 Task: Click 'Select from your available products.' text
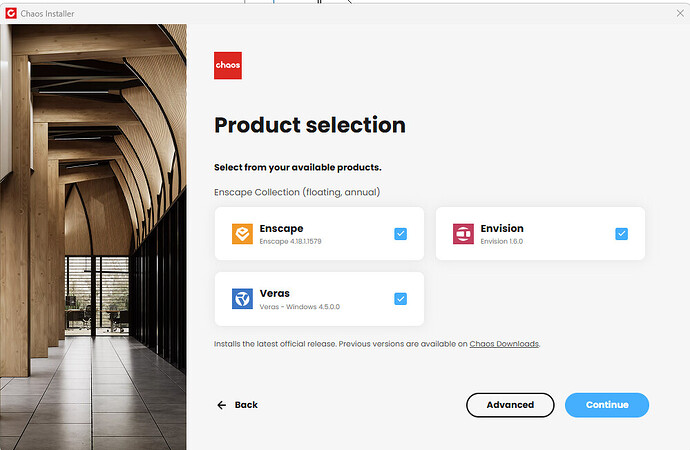point(297,168)
